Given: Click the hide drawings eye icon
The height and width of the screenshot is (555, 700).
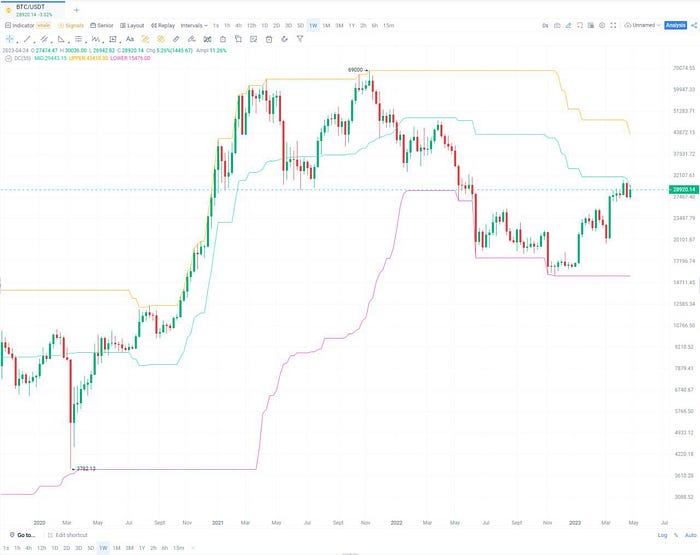Looking at the screenshot, I should coord(284,39).
